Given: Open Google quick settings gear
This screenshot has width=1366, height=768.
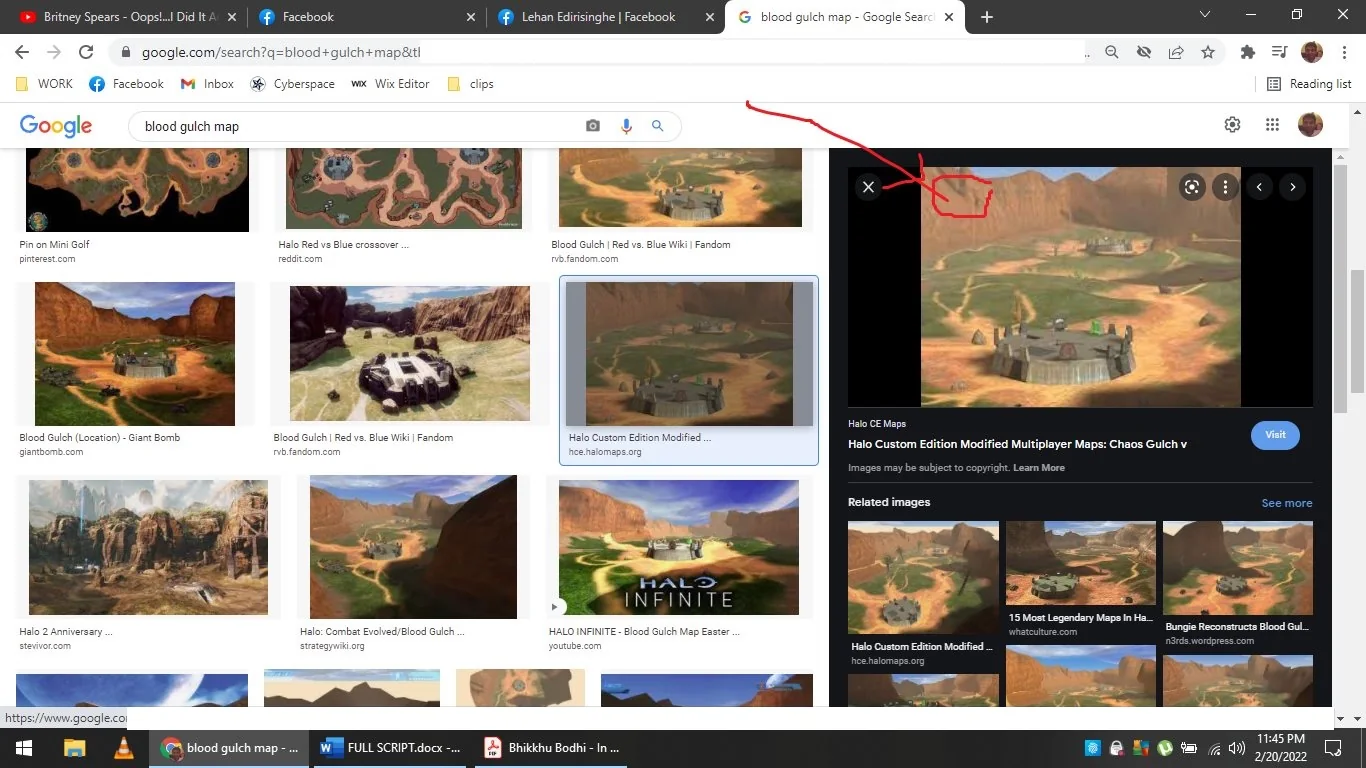Looking at the screenshot, I should [x=1232, y=124].
